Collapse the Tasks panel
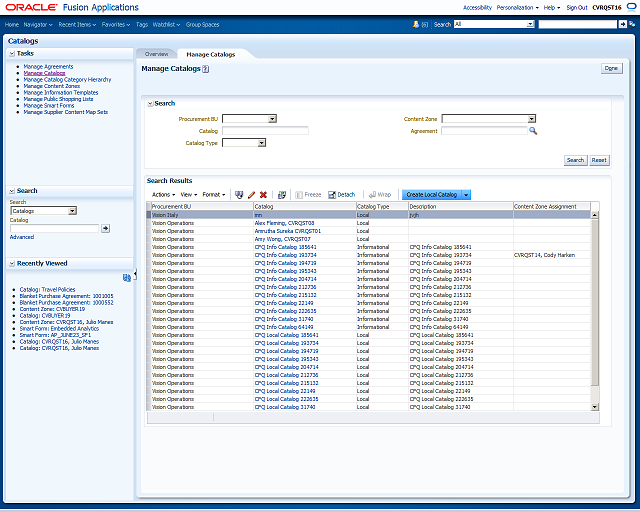The image size is (640, 512). [12, 53]
